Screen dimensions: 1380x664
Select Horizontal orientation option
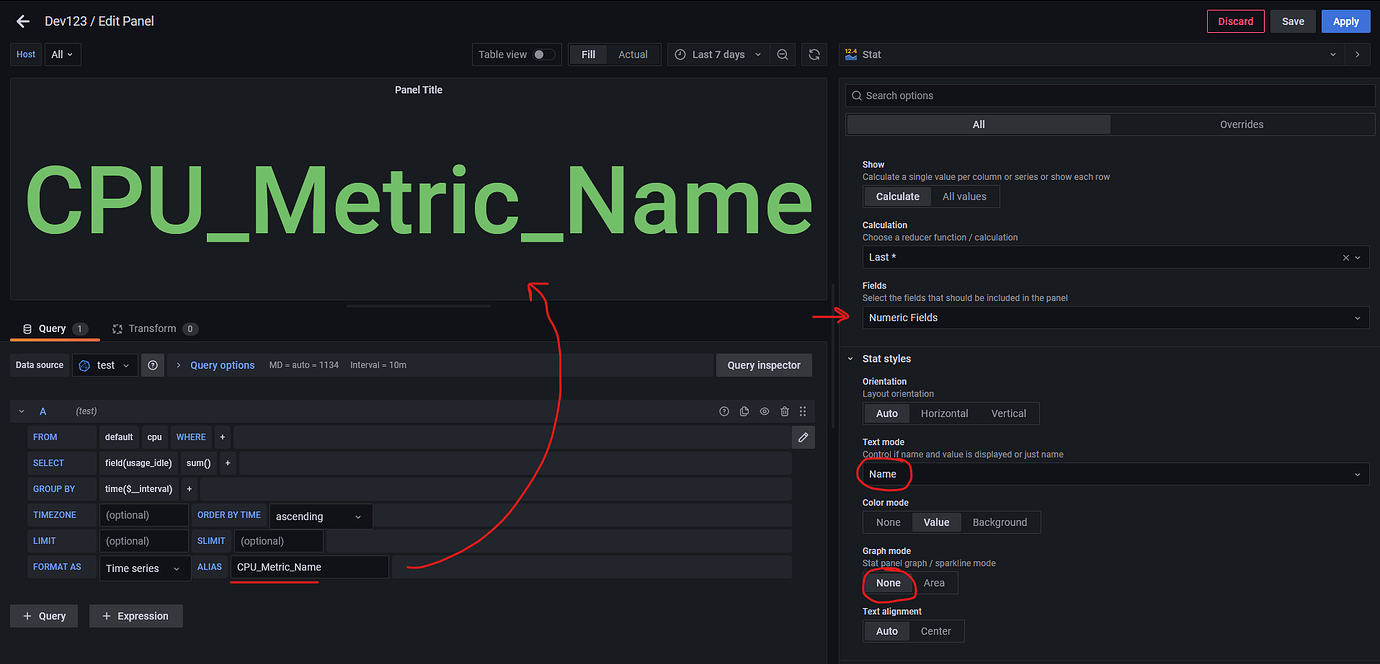click(944, 413)
